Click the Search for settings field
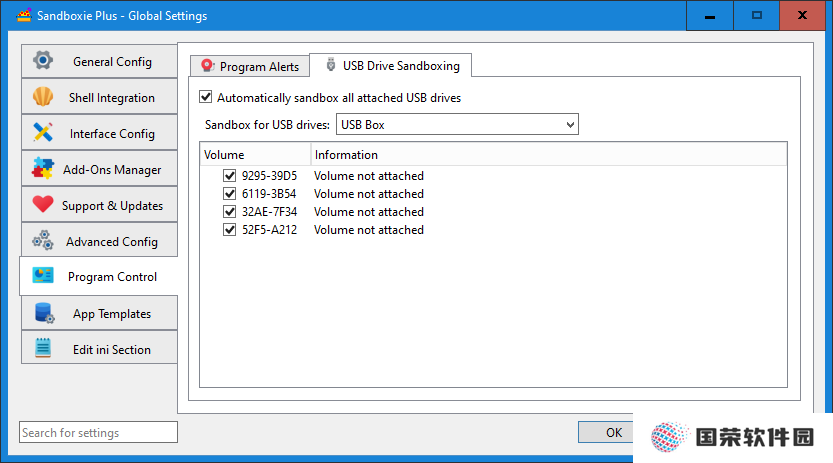The height and width of the screenshot is (463, 833). pos(98,432)
